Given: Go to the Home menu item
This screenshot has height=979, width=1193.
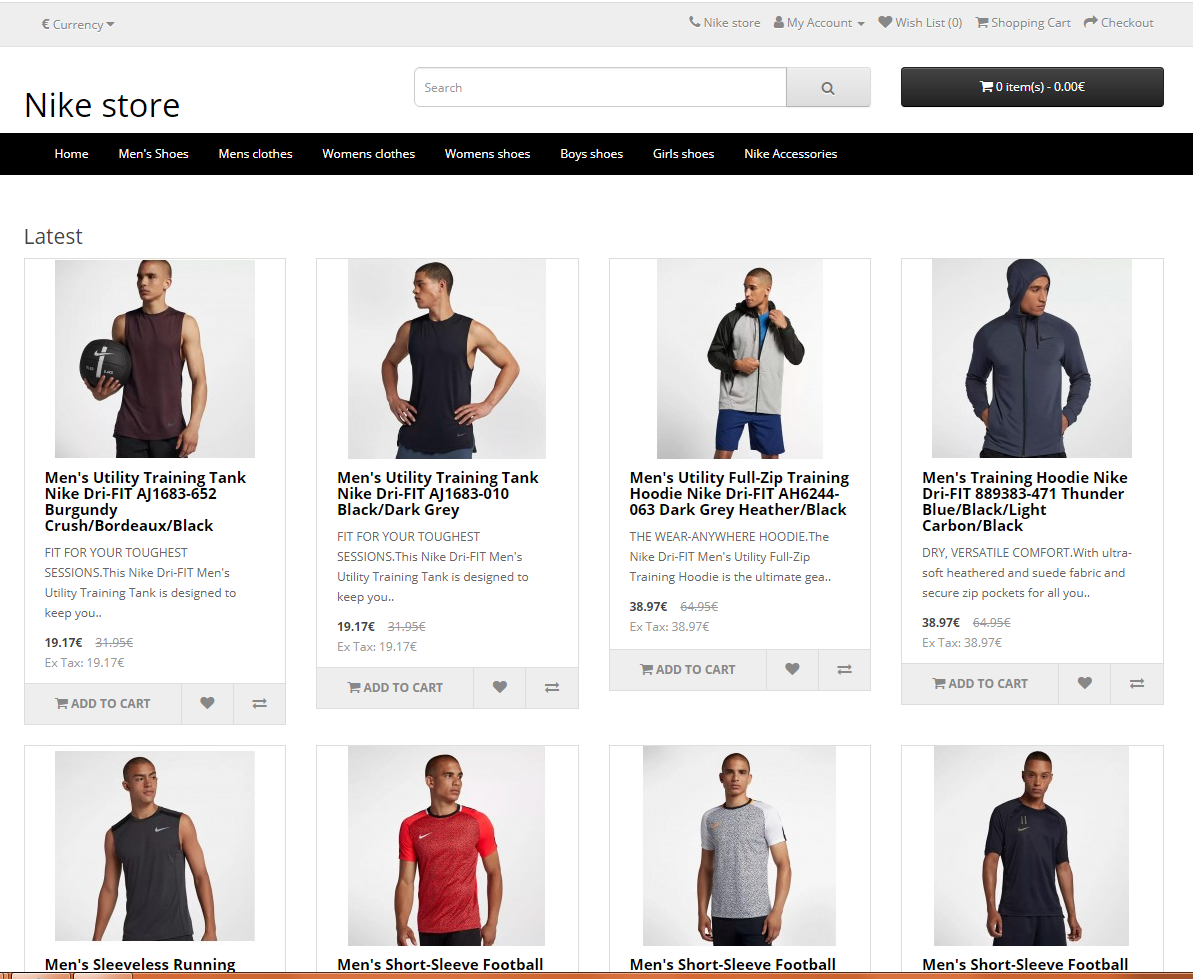Looking at the screenshot, I should pos(72,154).
